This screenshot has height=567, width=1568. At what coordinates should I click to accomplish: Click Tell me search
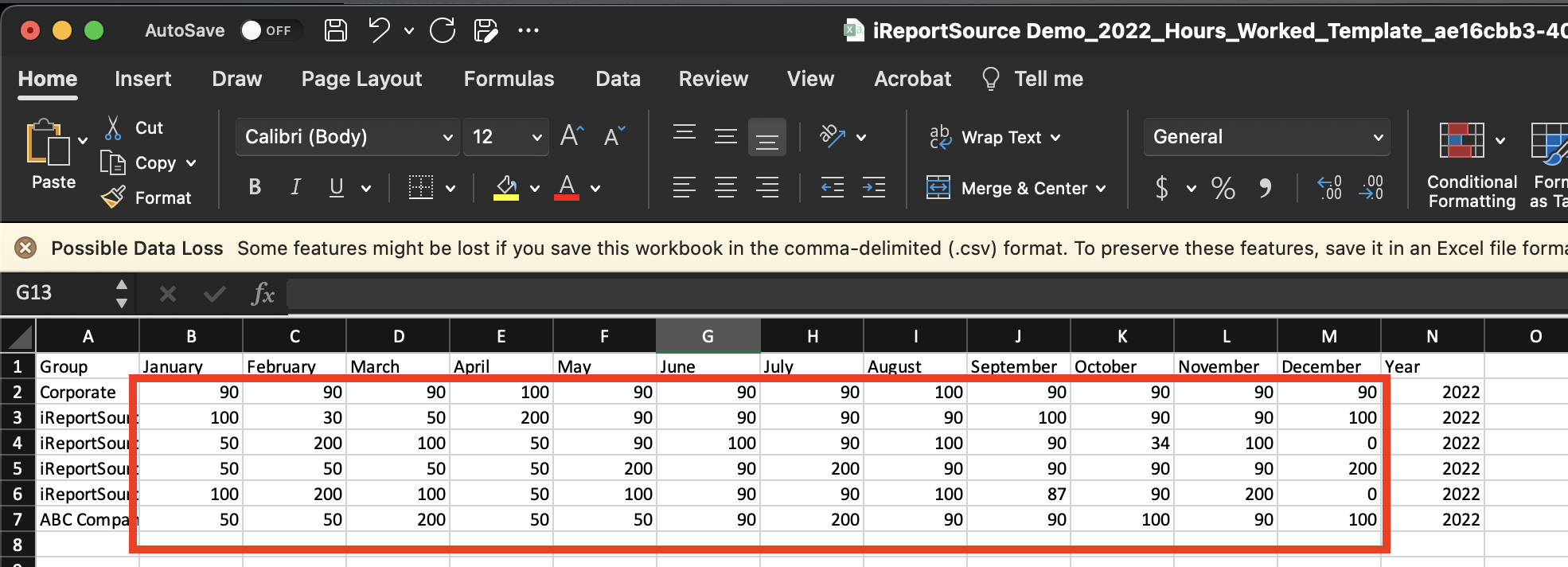[1032, 79]
